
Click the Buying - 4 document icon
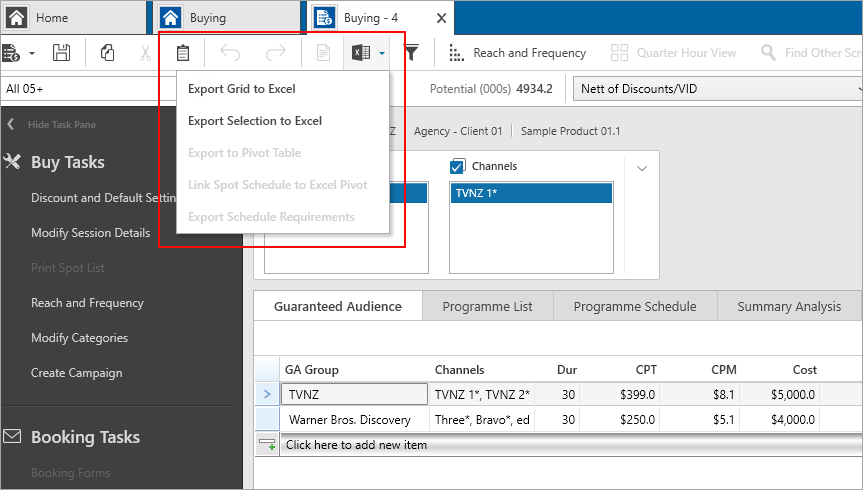(324, 18)
